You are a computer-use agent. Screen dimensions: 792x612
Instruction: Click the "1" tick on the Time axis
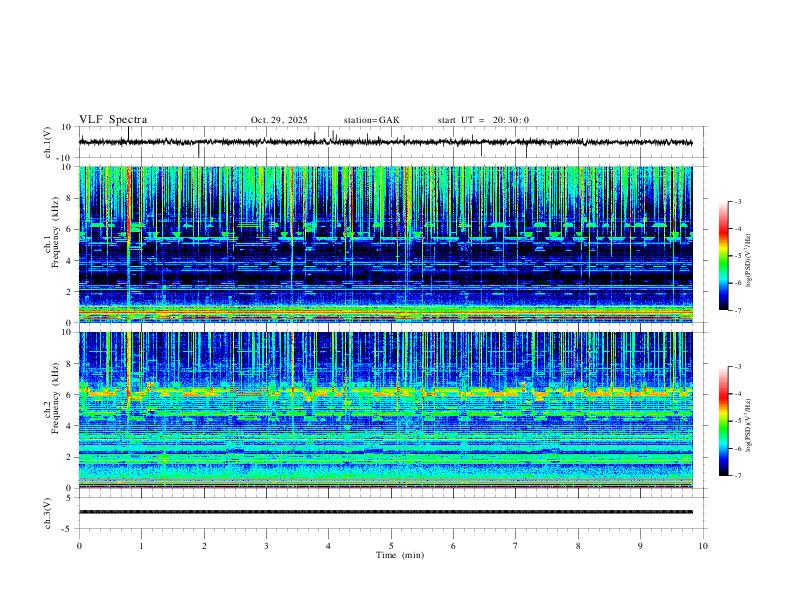point(141,546)
